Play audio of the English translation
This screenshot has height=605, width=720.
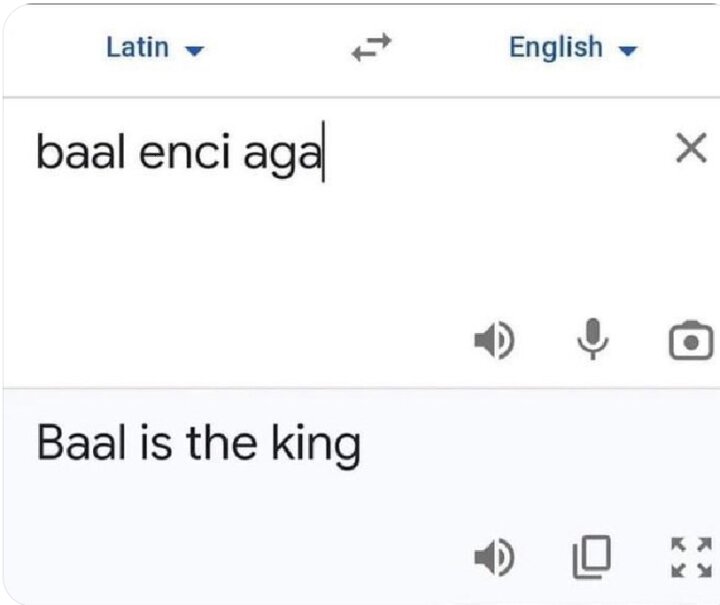click(495, 557)
